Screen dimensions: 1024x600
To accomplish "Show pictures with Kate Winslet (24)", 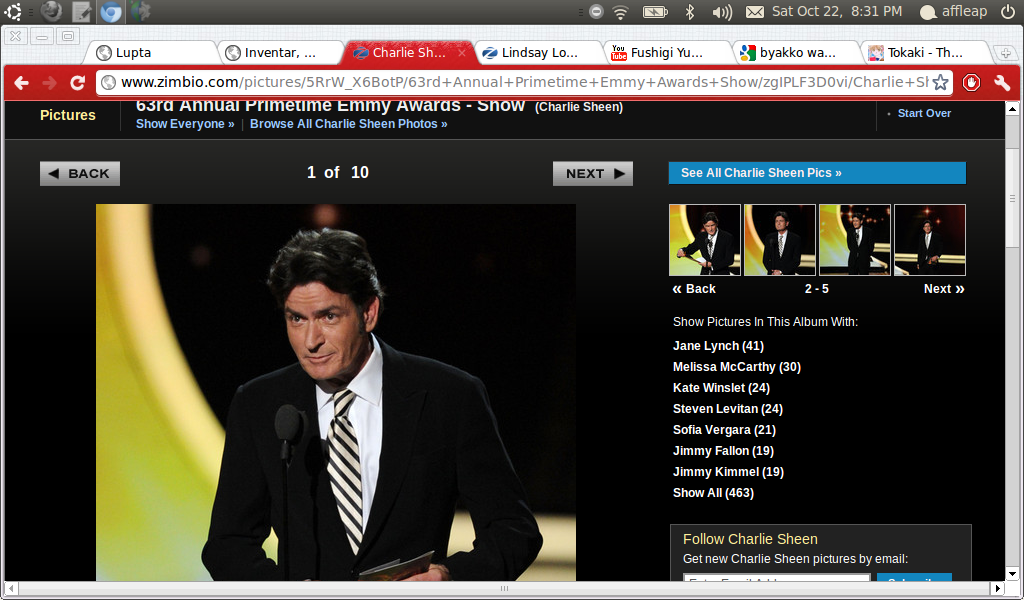I will click(x=721, y=388).
